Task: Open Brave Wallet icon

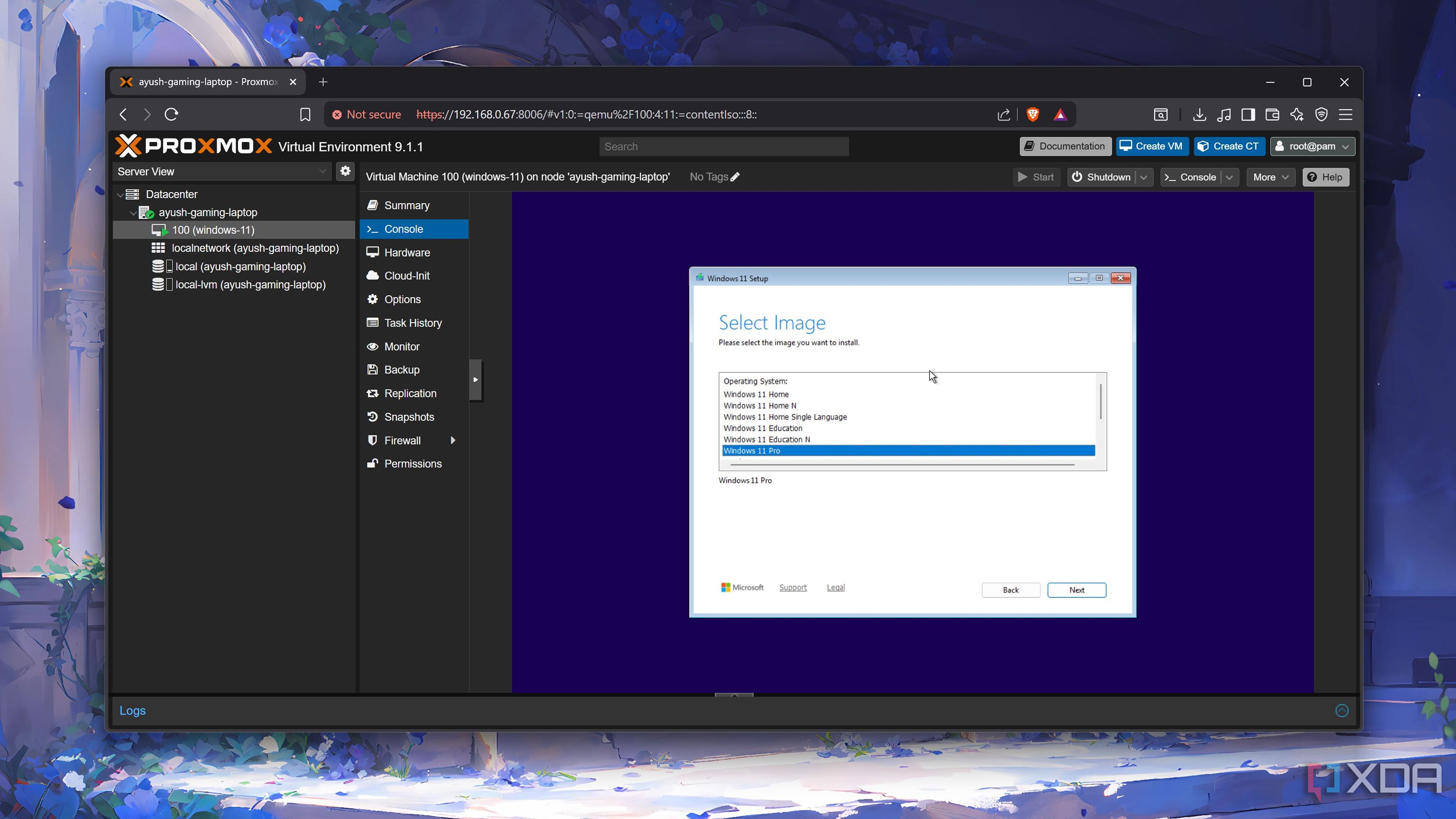Action: tap(1272, 115)
